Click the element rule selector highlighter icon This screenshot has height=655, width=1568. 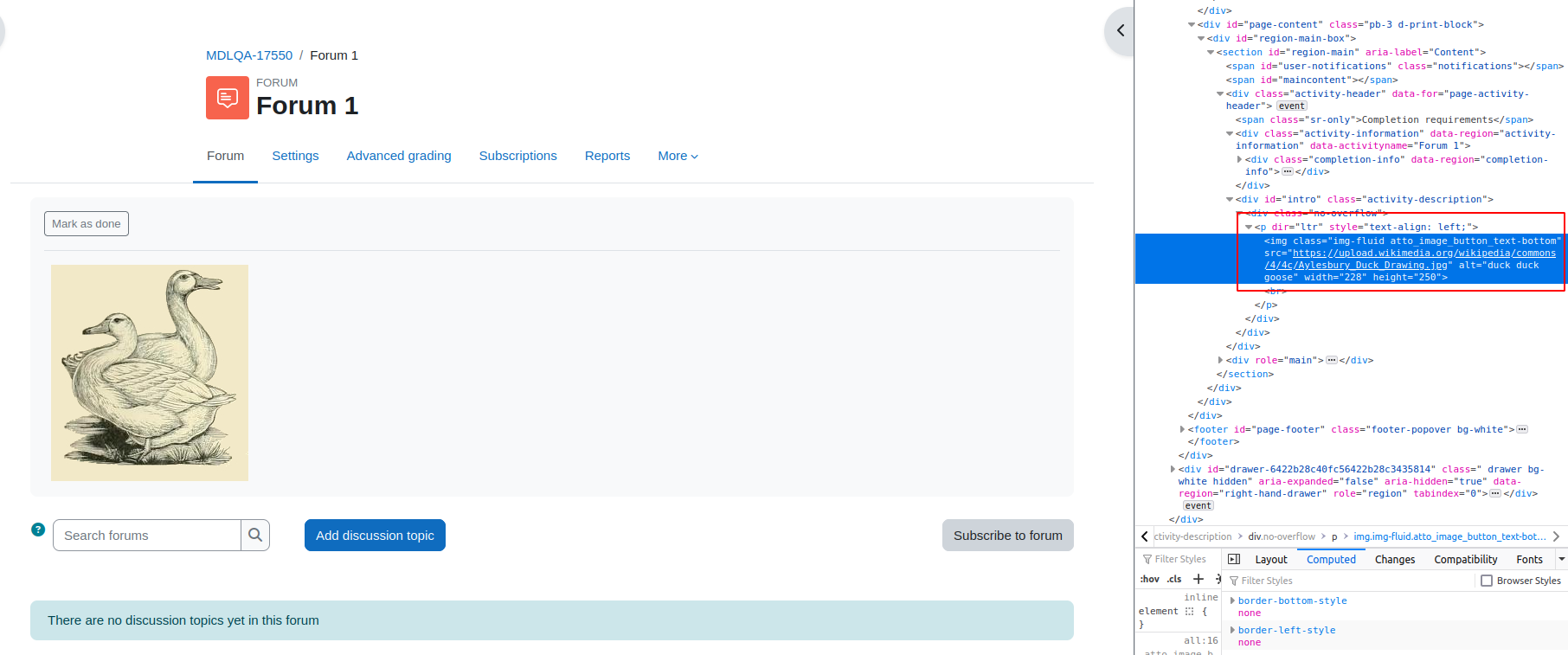[1189, 612]
